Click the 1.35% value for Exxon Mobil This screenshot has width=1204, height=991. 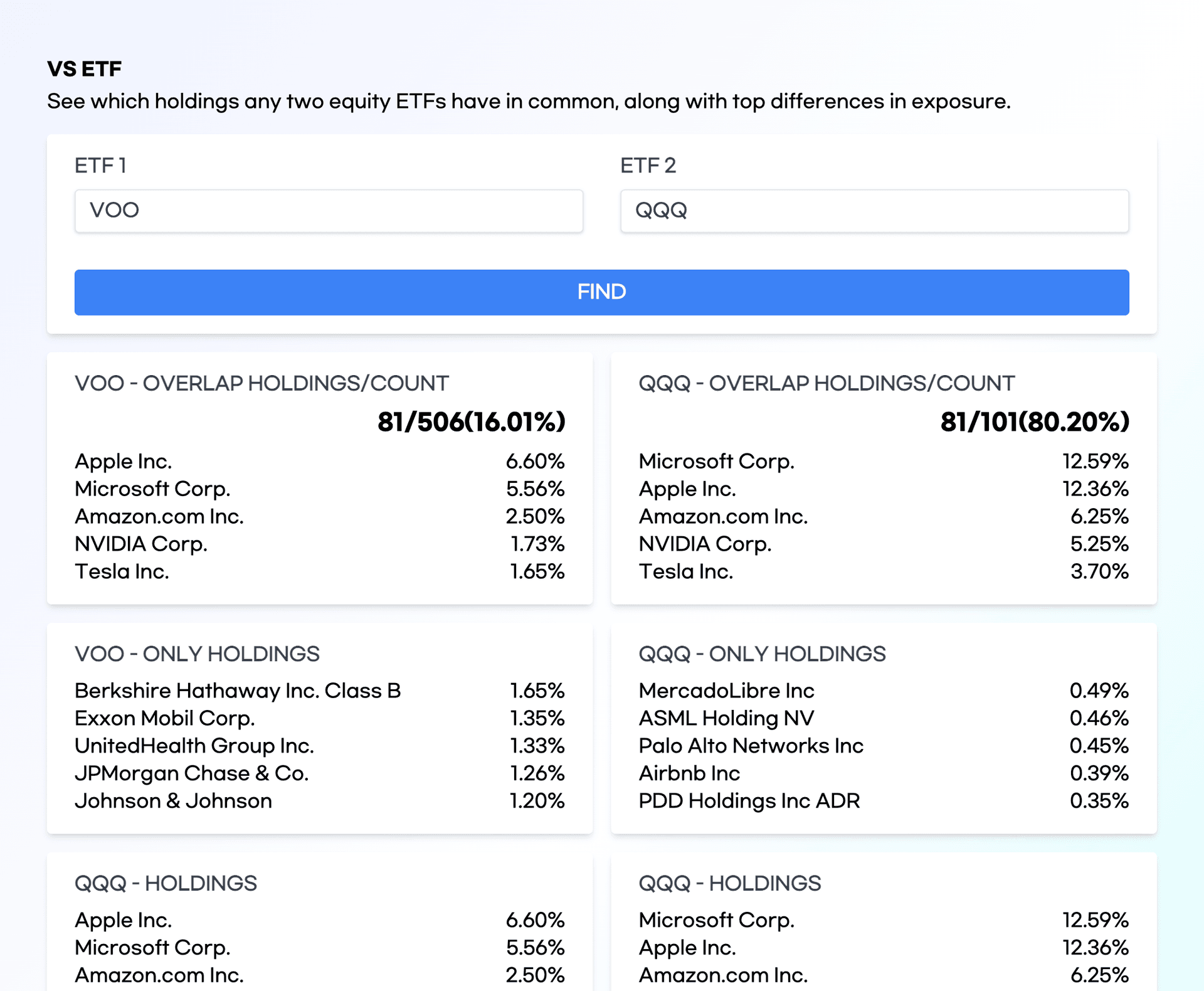pos(537,718)
